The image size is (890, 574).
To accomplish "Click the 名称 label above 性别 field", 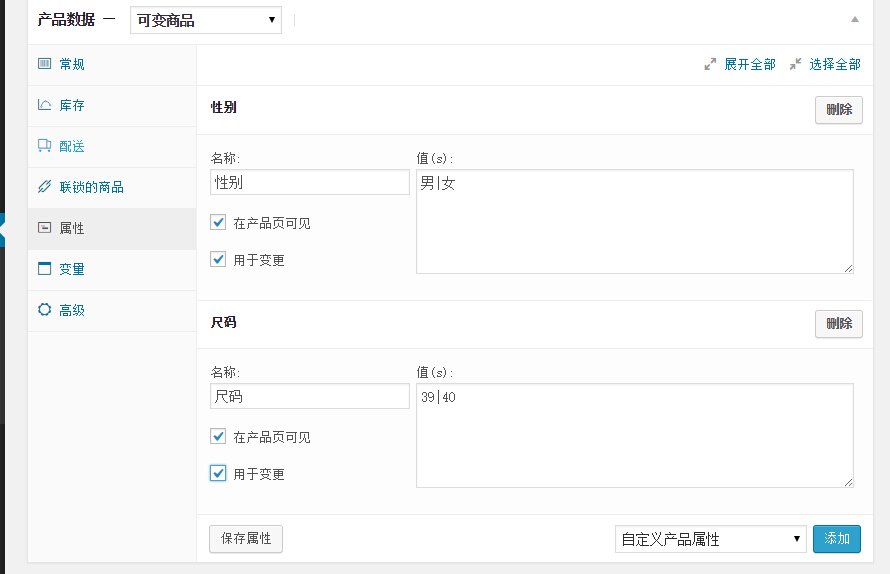I will point(225,158).
